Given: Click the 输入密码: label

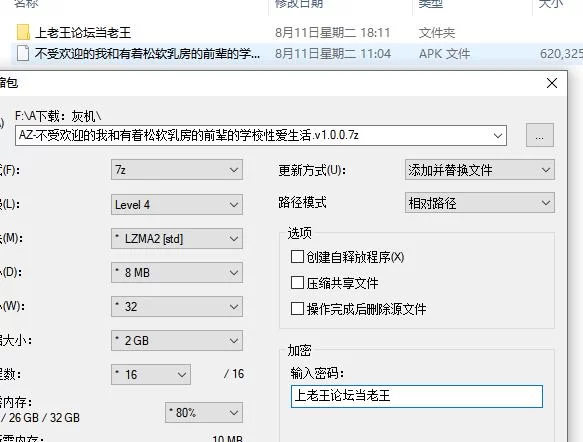Looking at the screenshot, I should [318, 373].
